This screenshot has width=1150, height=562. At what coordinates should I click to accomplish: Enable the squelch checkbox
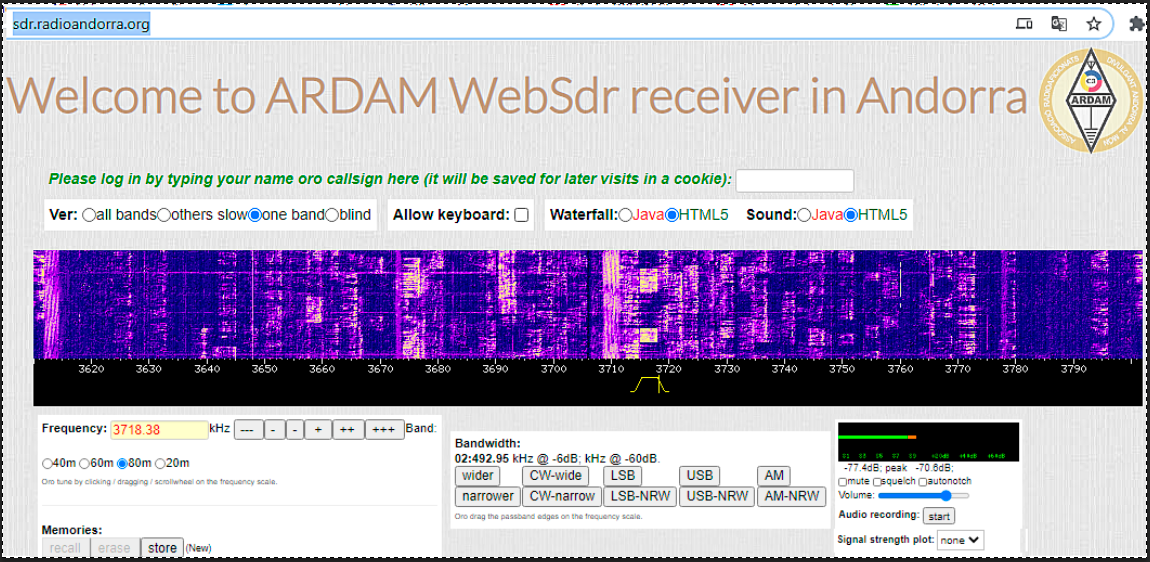878,481
